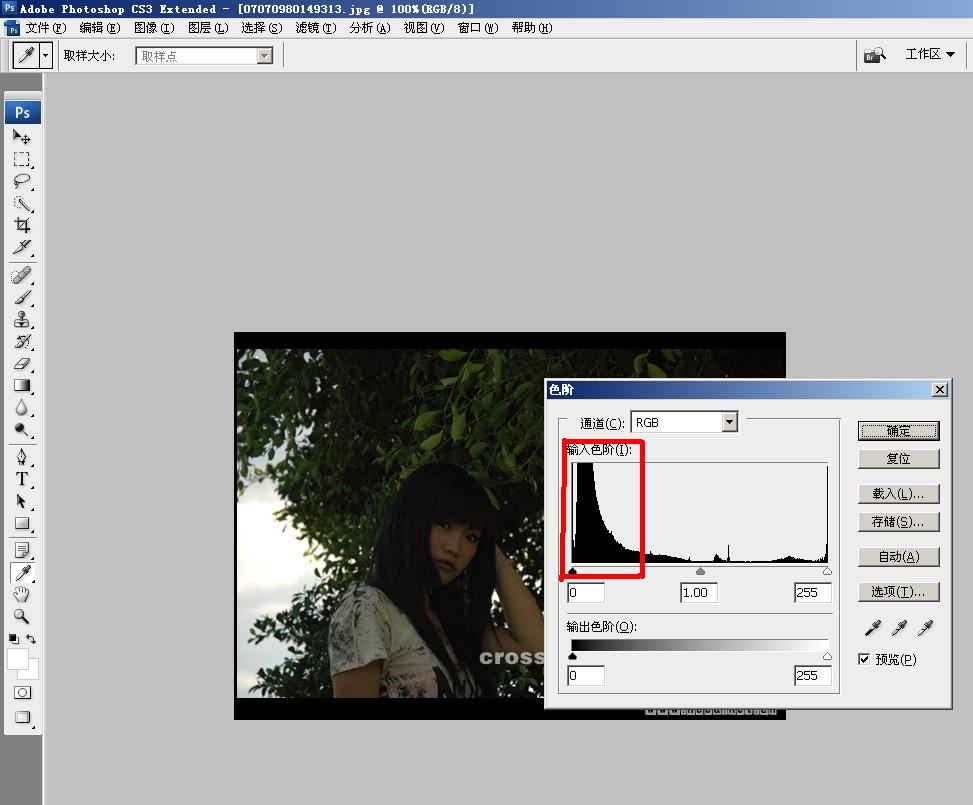Select the Pen tool

[x=21, y=457]
